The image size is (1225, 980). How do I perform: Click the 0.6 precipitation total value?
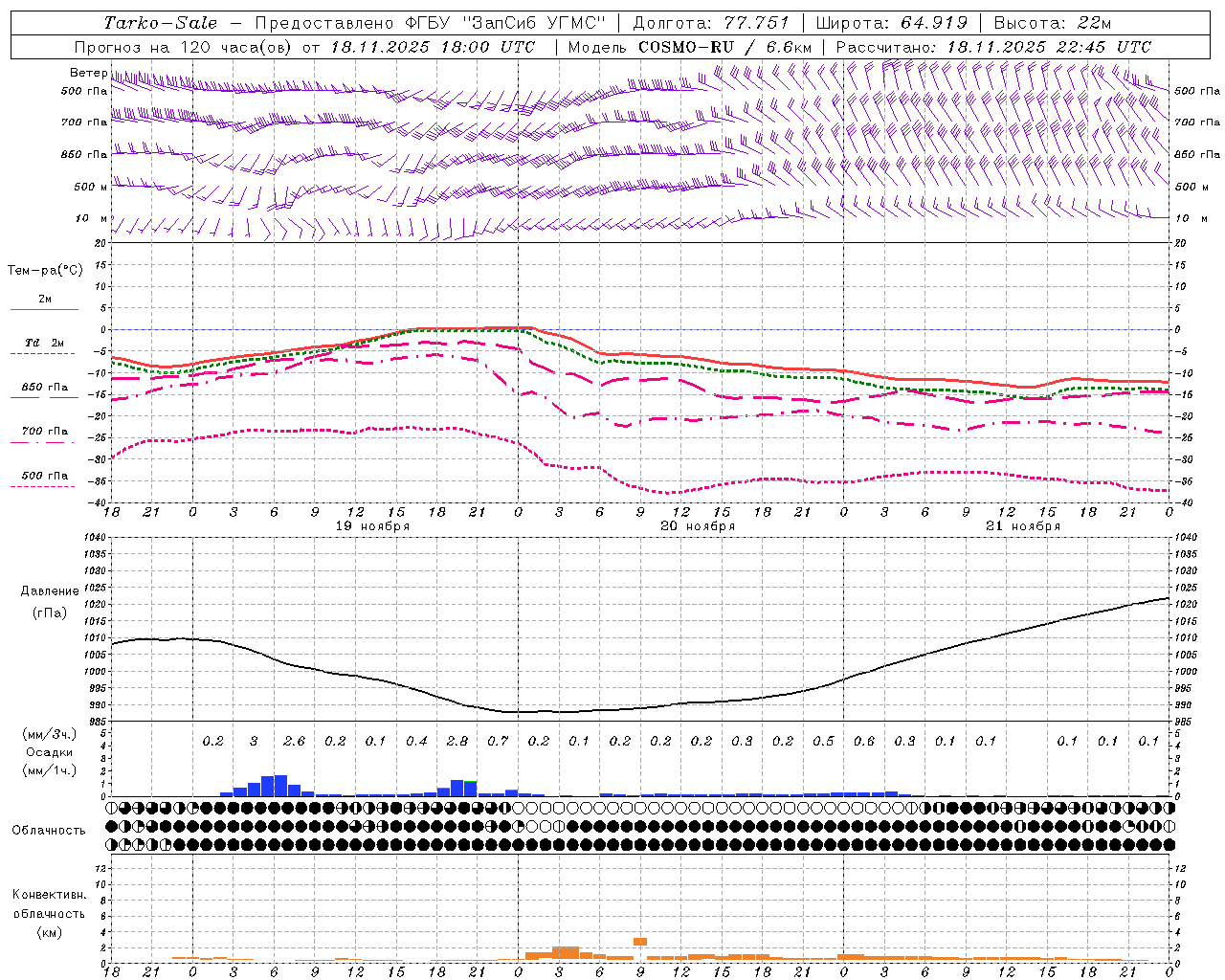point(864,741)
